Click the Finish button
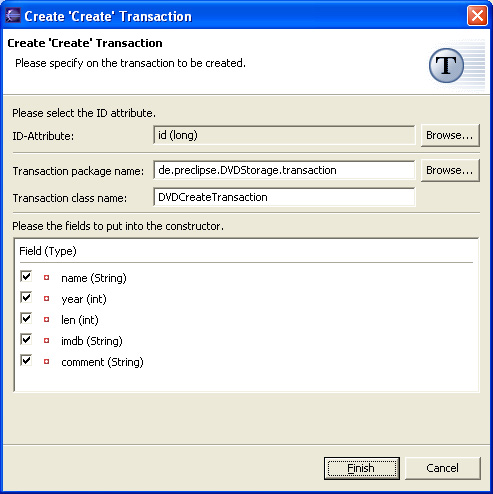Viewport: 493px width, 494px height. pos(362,468)
